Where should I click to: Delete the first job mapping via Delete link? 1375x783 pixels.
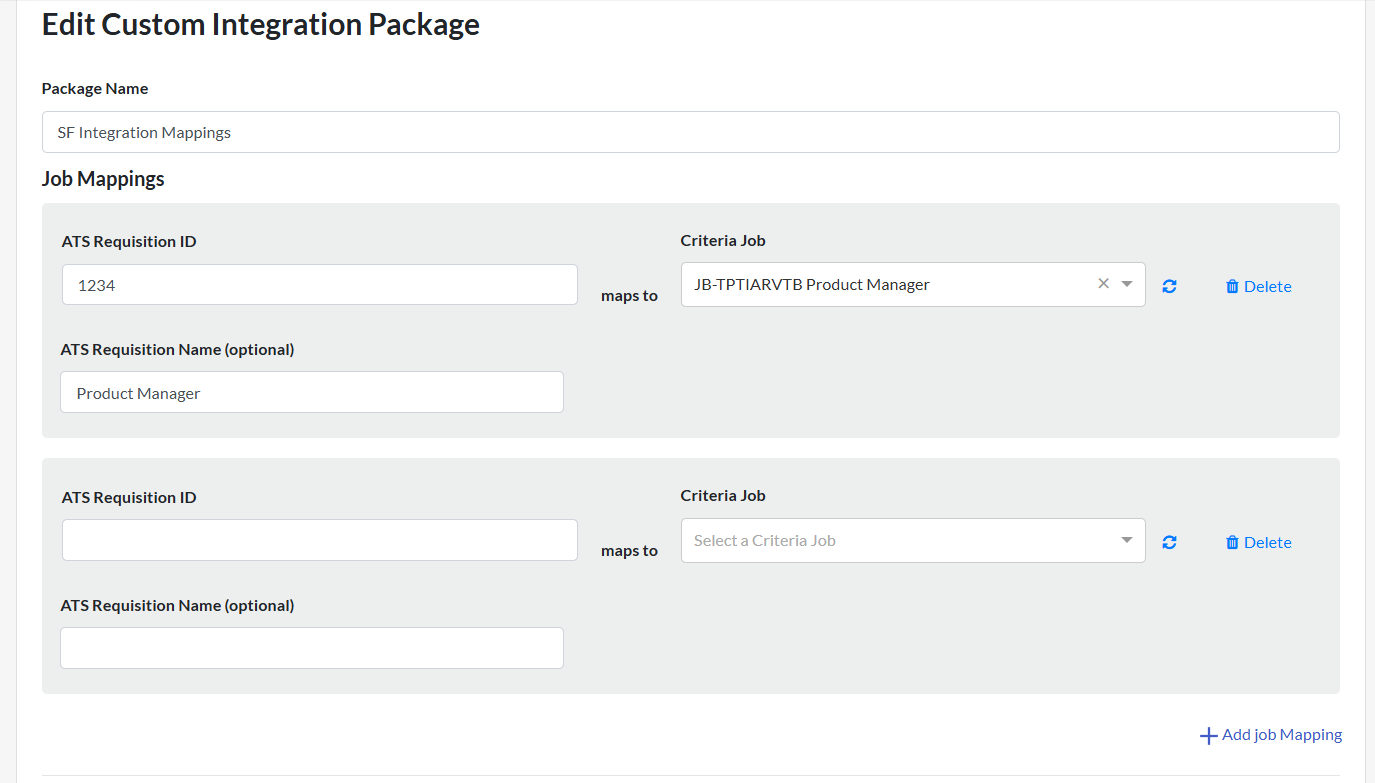1267,286
